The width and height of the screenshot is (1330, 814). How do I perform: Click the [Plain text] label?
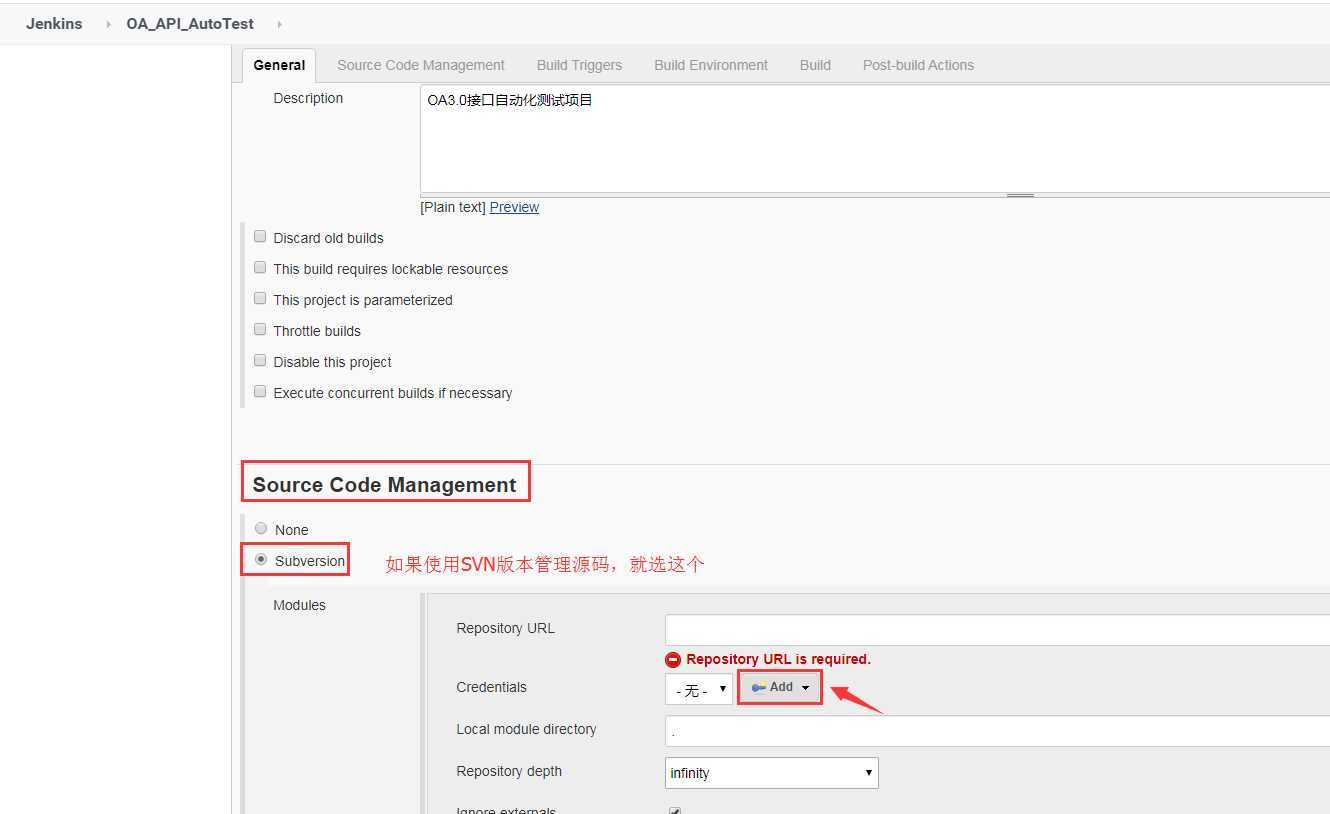pos(453,207)
